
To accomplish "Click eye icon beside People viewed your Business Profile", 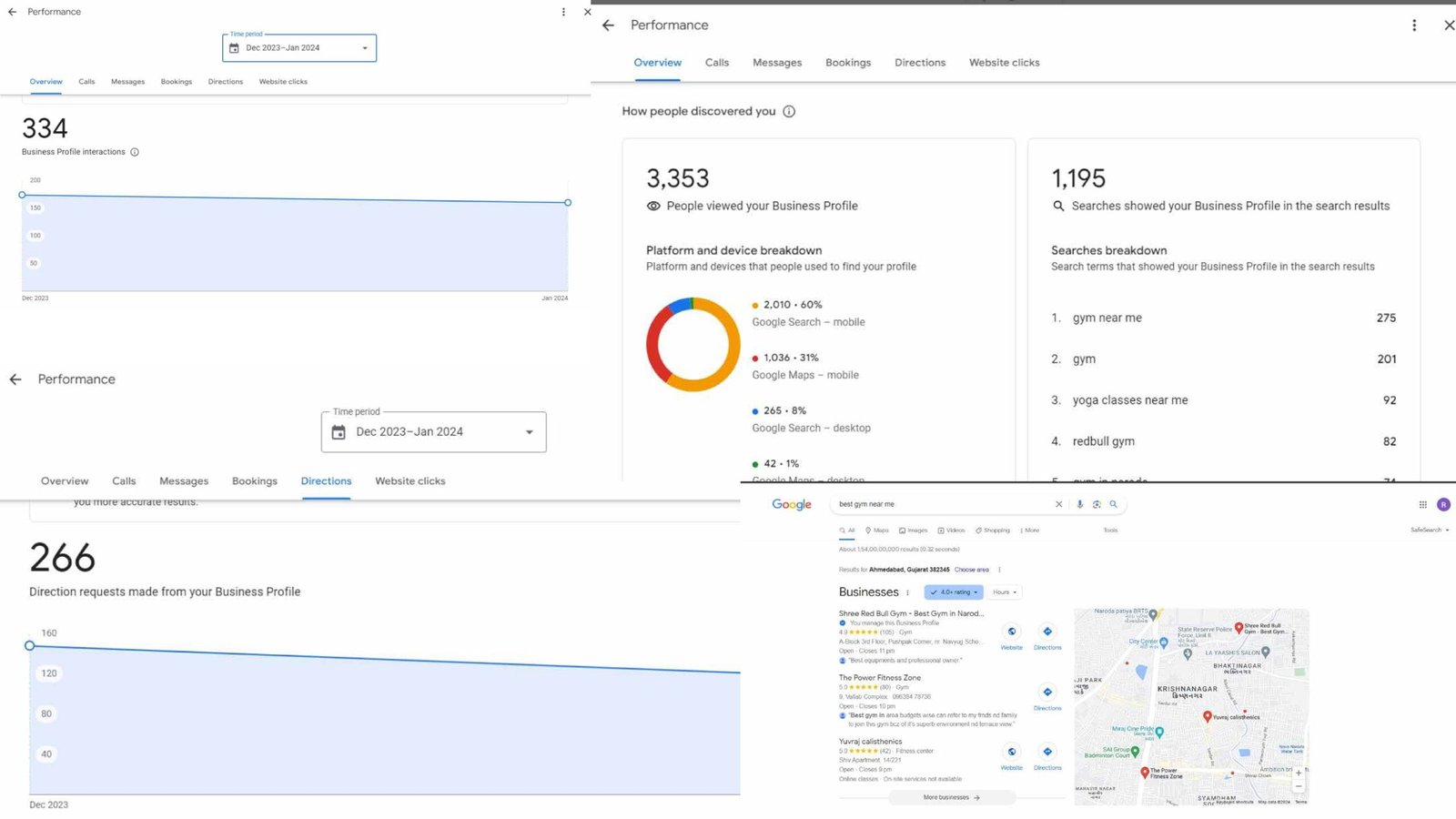I will [x=653, y=206].
